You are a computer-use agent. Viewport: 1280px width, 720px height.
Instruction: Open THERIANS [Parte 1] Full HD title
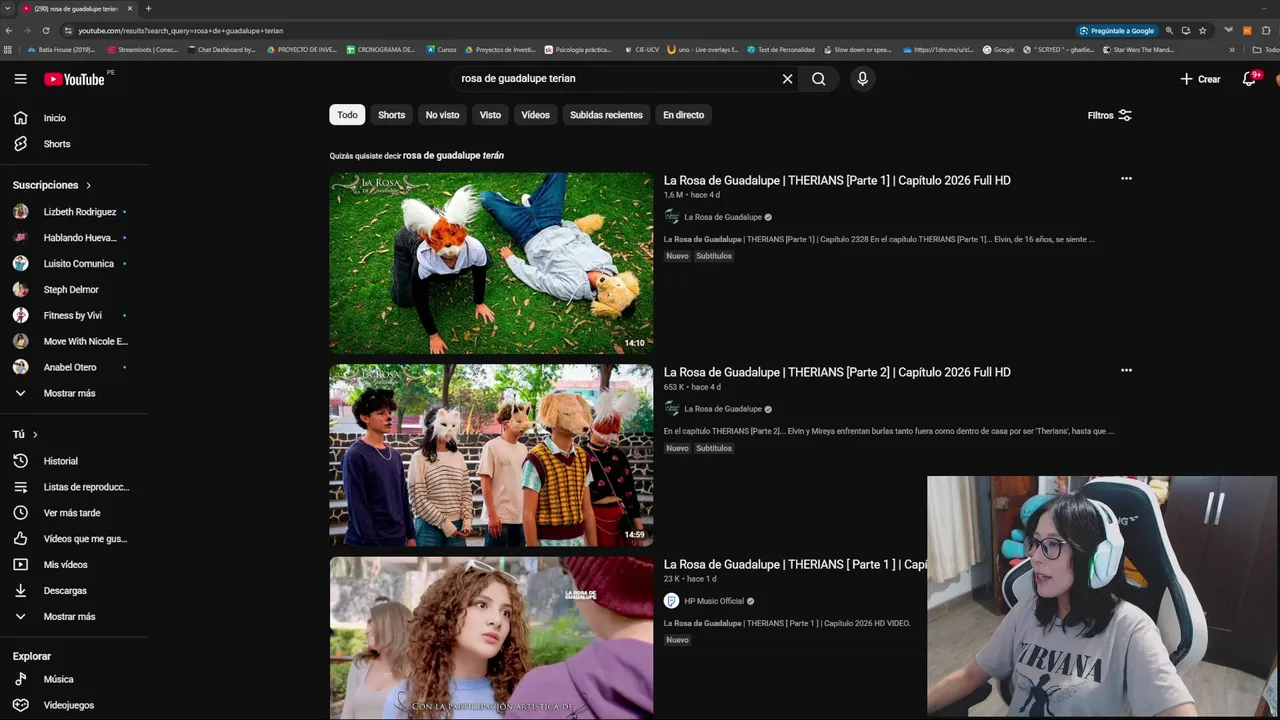click(x=837, y=181)
